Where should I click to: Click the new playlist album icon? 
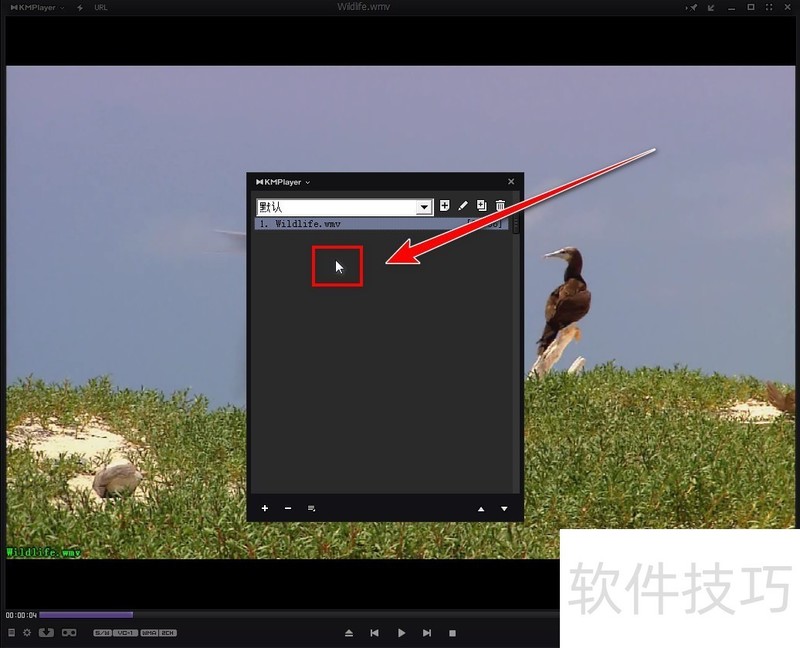(445, 206)
